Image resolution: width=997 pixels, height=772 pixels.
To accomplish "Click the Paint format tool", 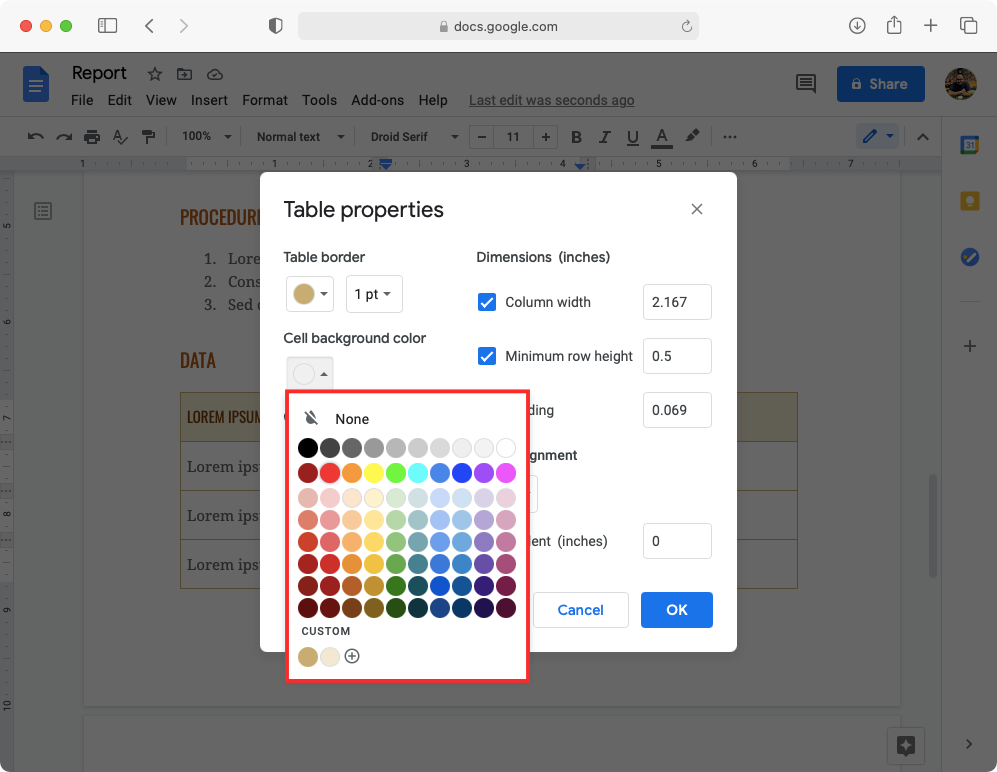I will 147,137.
